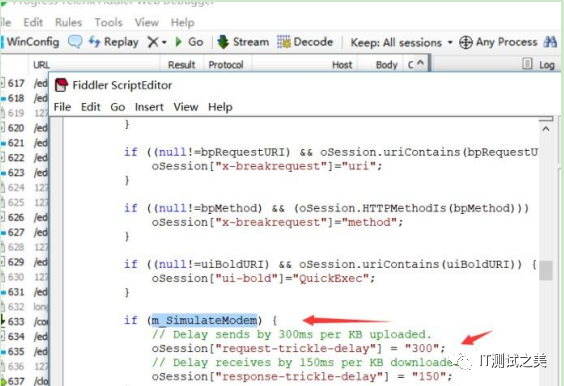Sort sessions by the Result column

[182, 65]
